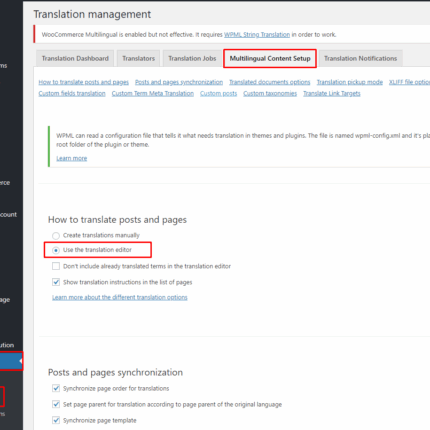Click the highlighted blue sidebar menu item arrow

pyautogui.click(x=21, y=361)
